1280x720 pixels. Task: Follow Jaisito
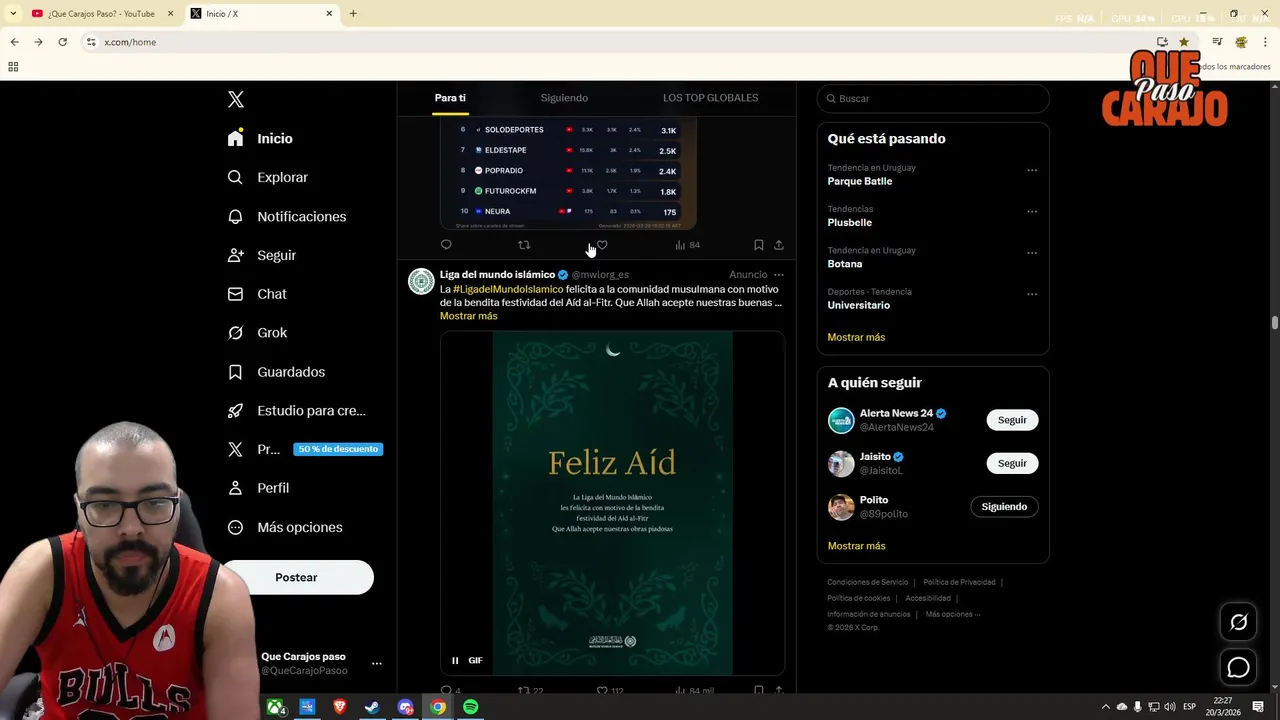1012,463
